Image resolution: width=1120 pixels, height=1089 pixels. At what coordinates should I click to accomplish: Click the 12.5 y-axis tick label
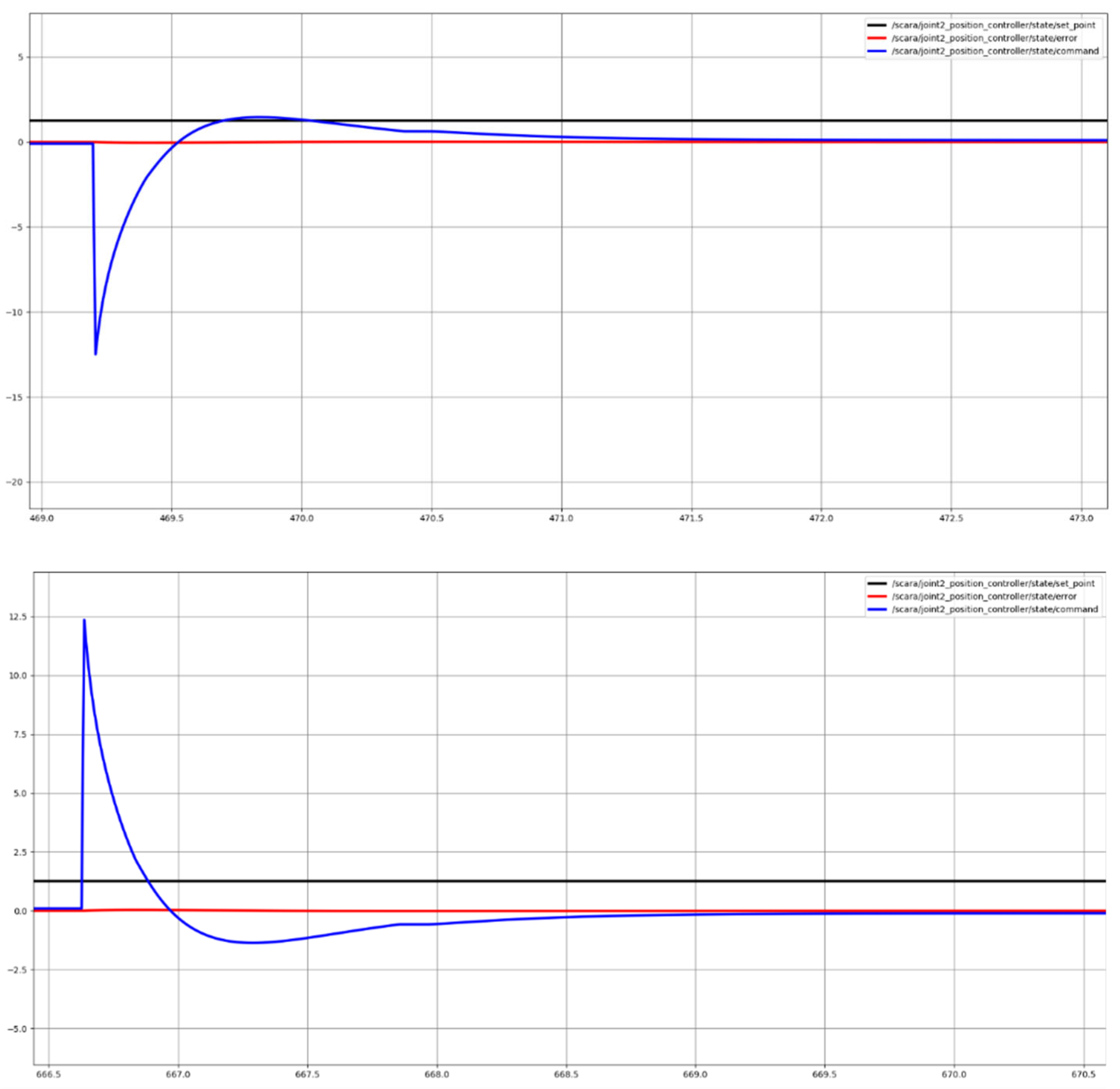pos(17,617)
